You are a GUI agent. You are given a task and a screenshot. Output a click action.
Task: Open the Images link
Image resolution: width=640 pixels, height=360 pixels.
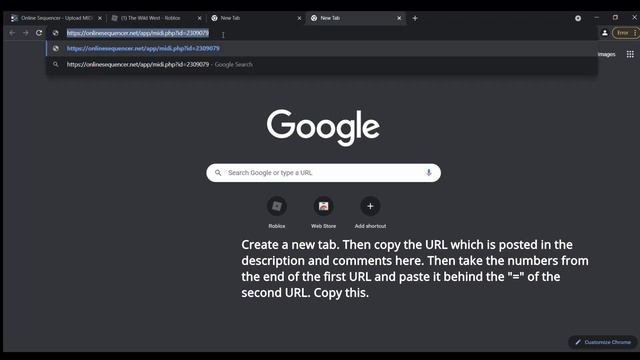click(607, 54)
